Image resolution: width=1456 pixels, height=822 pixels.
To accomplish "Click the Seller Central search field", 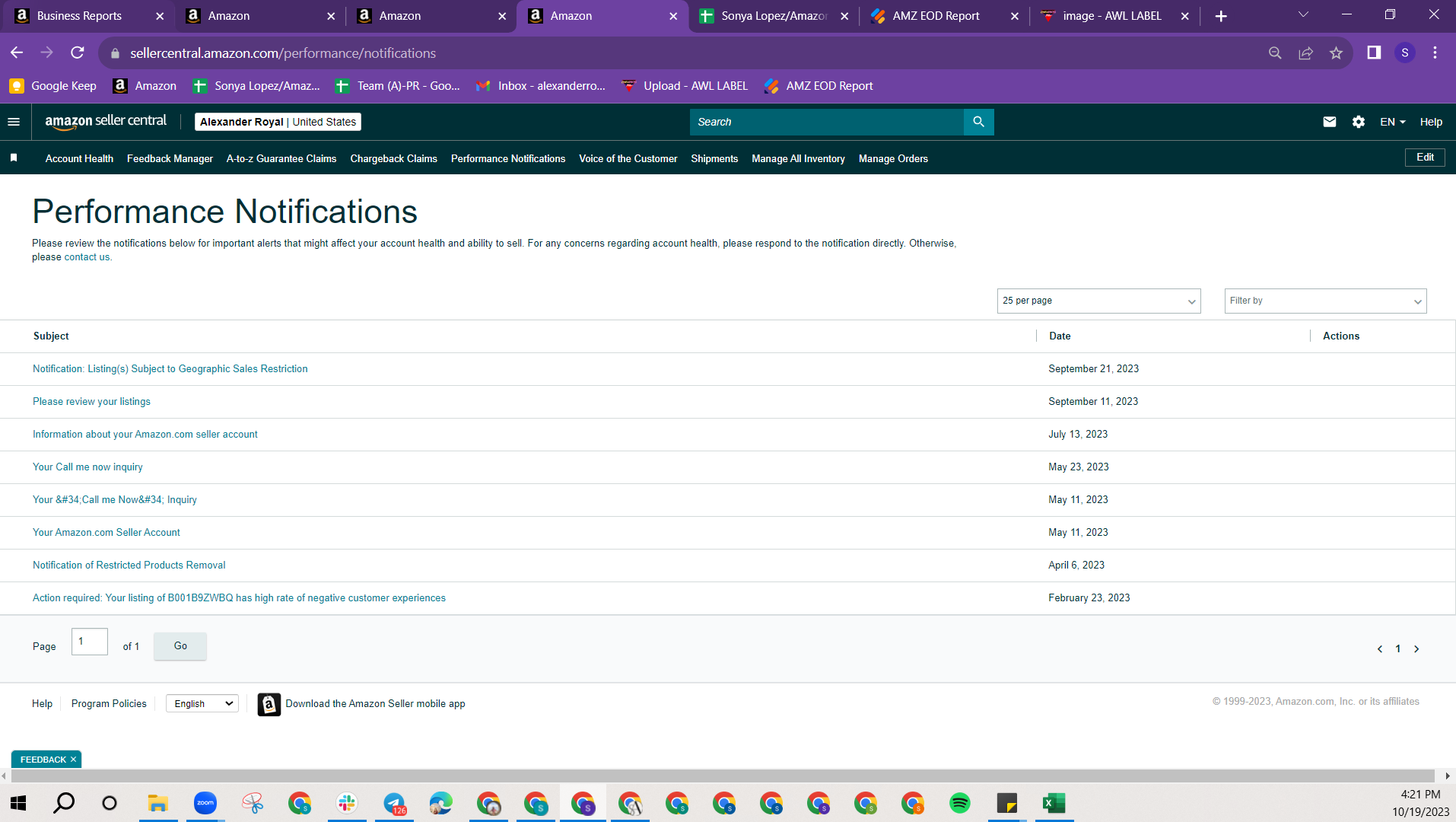I will (826, 122).
